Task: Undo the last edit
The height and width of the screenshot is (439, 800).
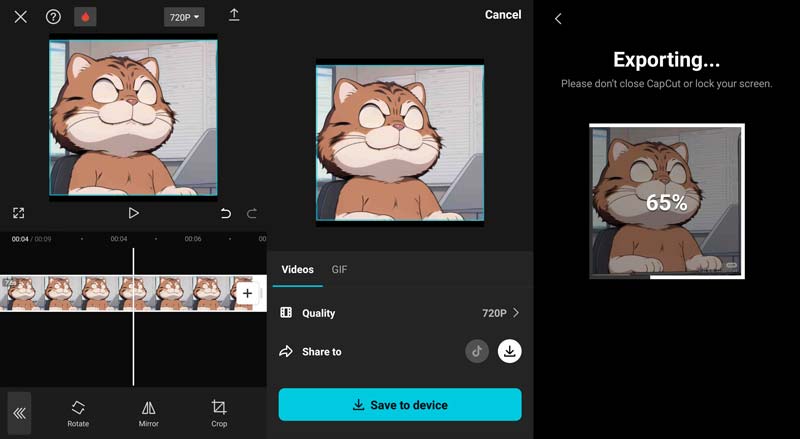Action: [x=226, y=213]
